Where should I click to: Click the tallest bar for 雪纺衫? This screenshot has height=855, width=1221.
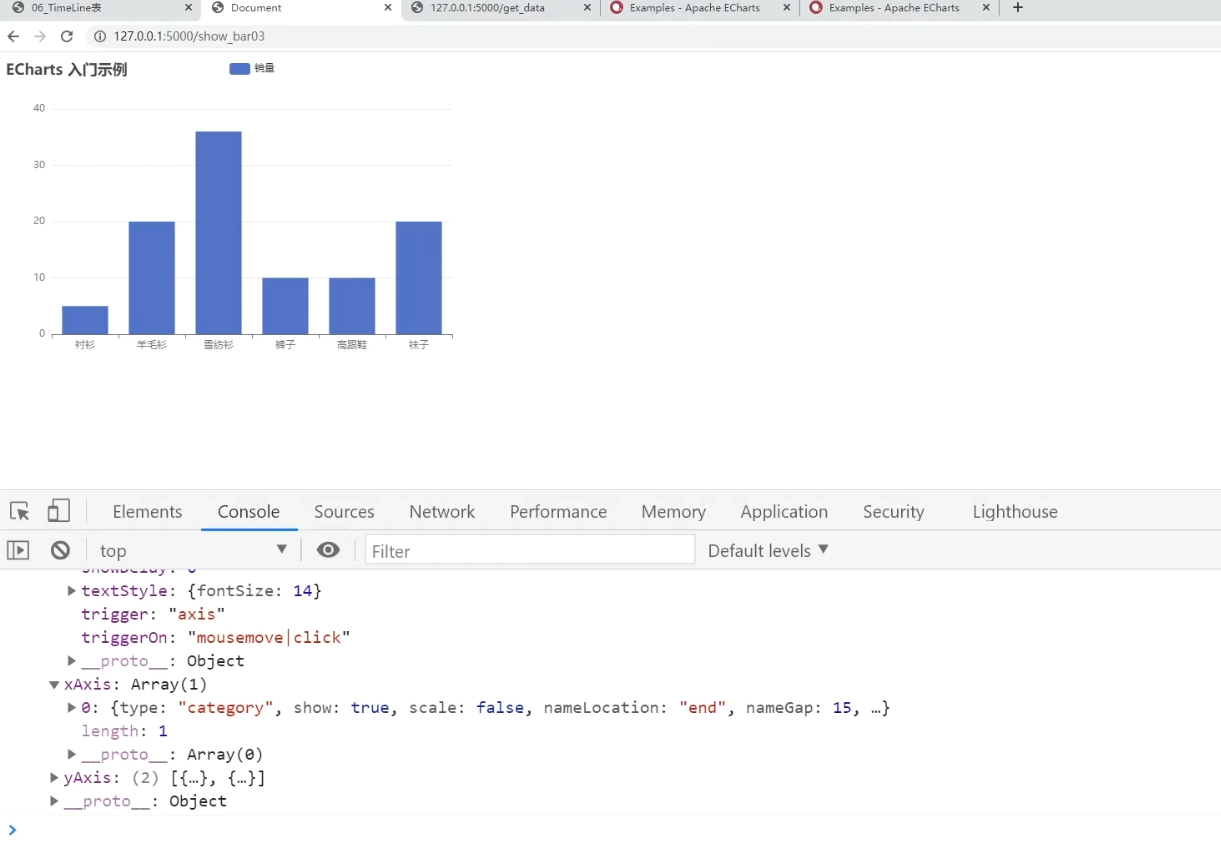click(218, 233)
